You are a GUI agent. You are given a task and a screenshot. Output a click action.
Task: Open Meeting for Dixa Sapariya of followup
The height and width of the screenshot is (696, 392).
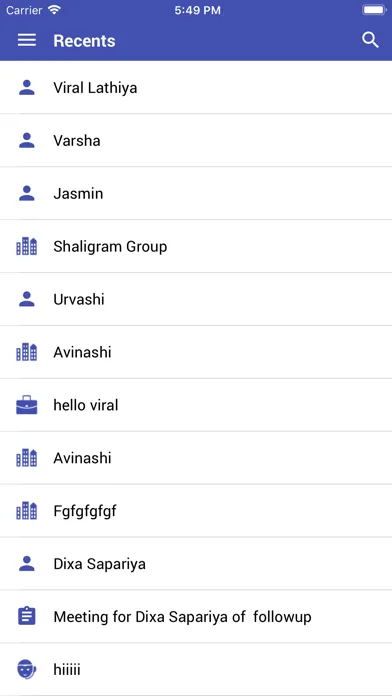pyautogui.click(x=196, y=617)
